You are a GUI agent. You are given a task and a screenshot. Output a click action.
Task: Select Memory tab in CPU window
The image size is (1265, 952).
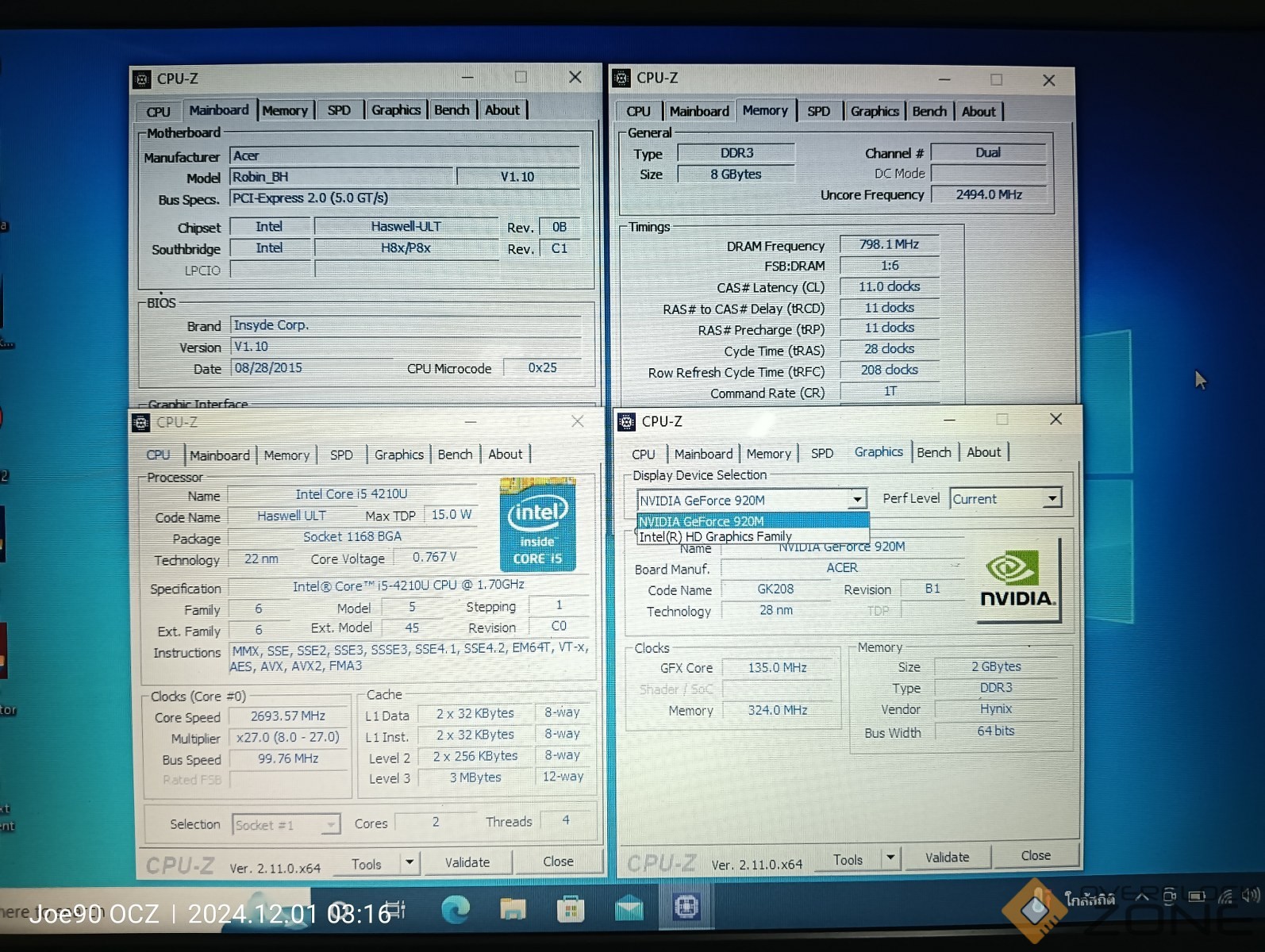(286, 455)
